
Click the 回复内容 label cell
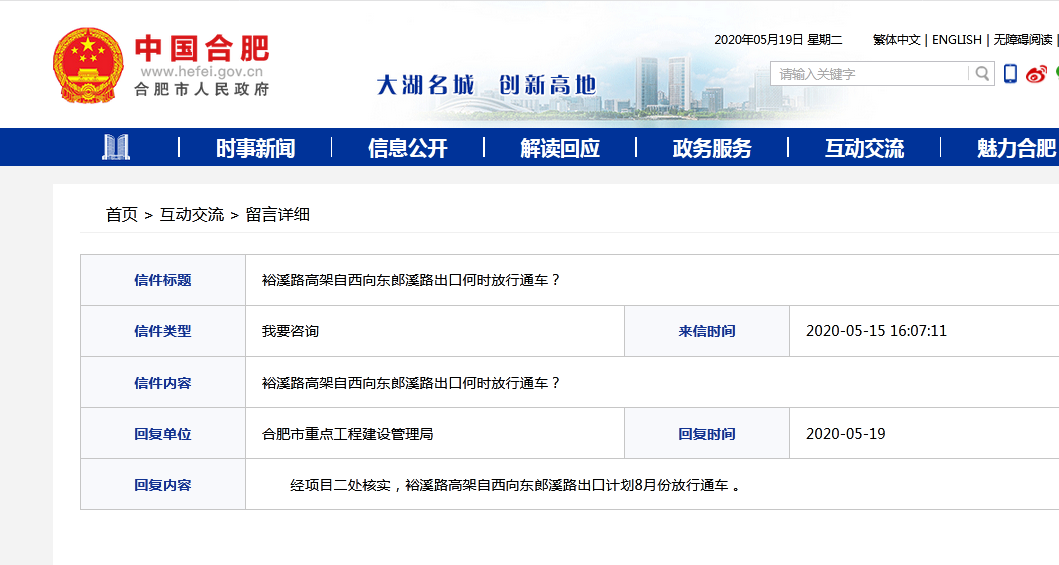pyautogui.click(x=163, y=485)
